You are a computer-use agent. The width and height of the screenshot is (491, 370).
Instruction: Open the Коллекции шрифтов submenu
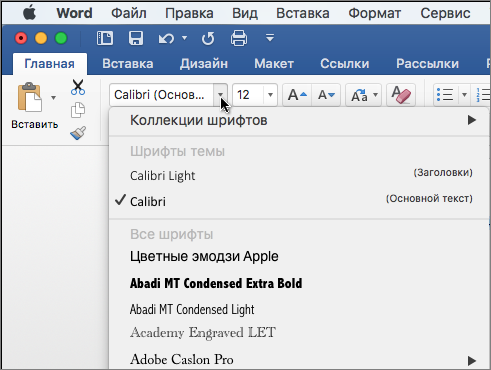click(x=299, y=120)
